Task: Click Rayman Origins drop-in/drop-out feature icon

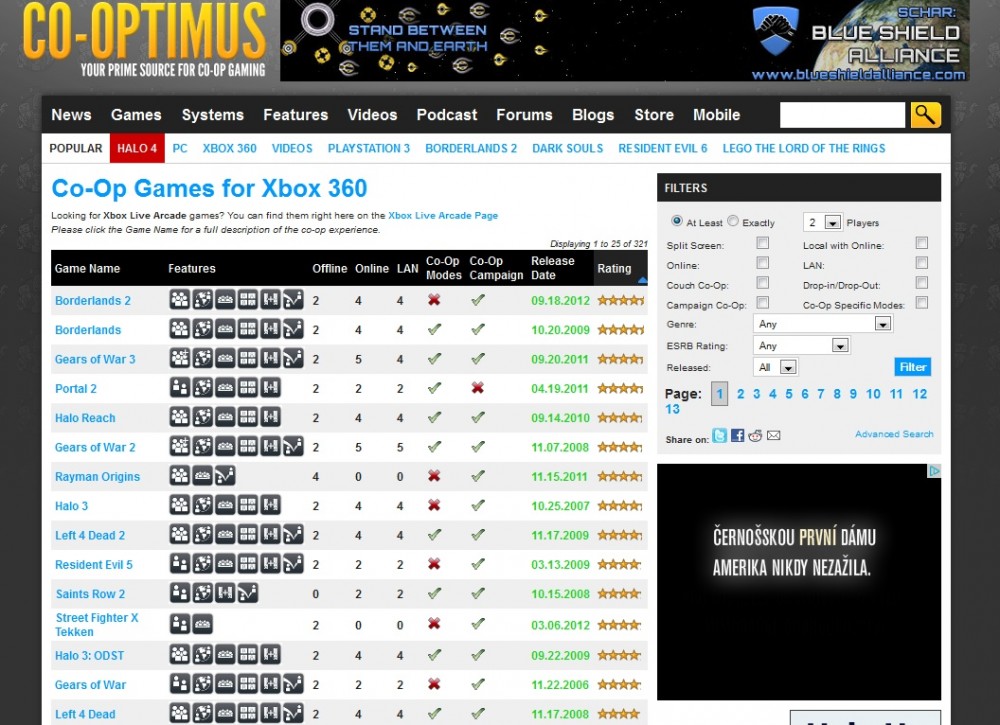Action: [x=226, y=477]
